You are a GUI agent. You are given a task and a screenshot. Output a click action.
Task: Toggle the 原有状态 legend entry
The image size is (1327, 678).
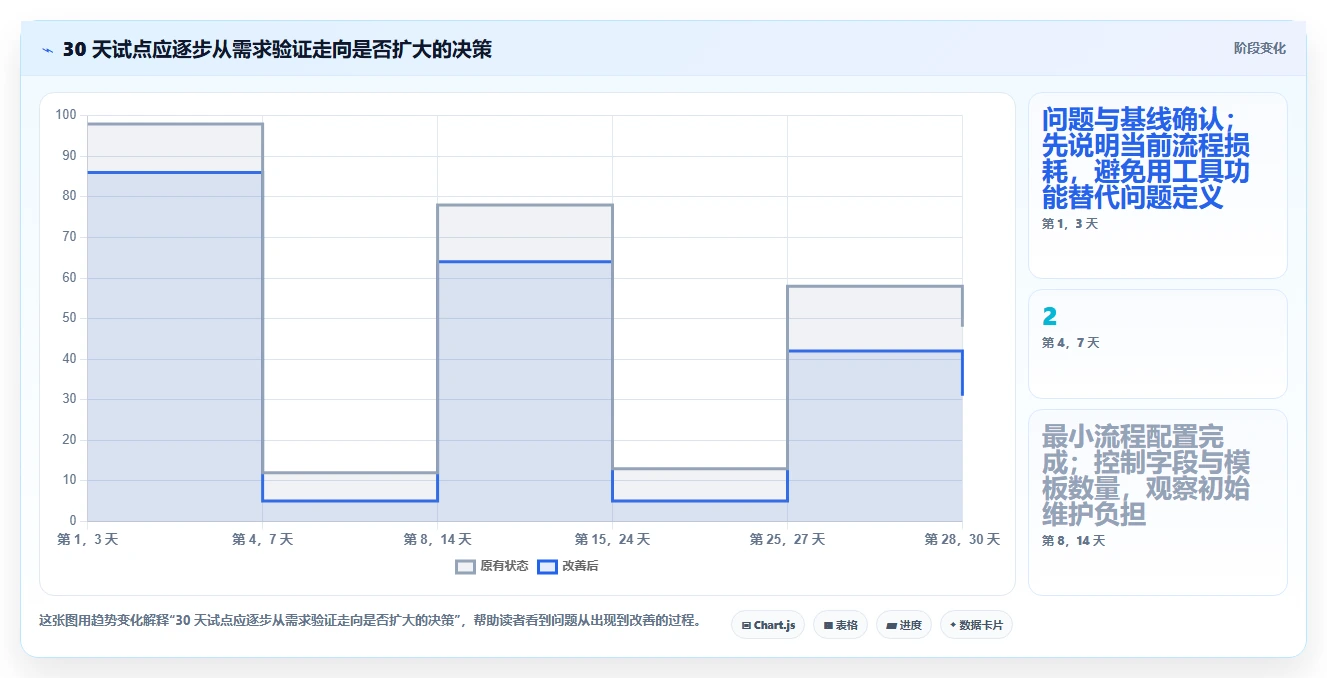(492, 566)
